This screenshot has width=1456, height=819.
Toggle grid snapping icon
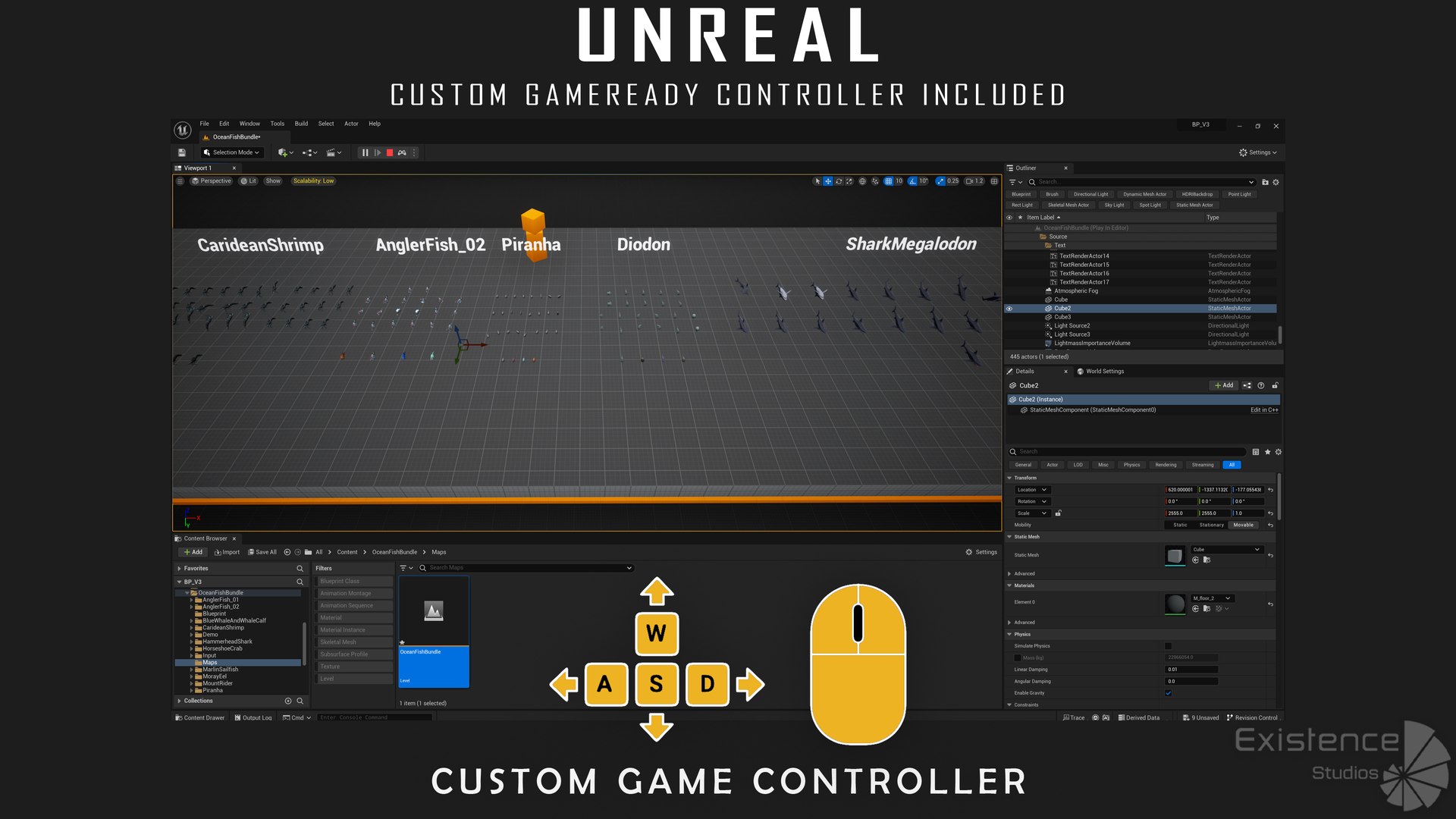tap(888, 181)
